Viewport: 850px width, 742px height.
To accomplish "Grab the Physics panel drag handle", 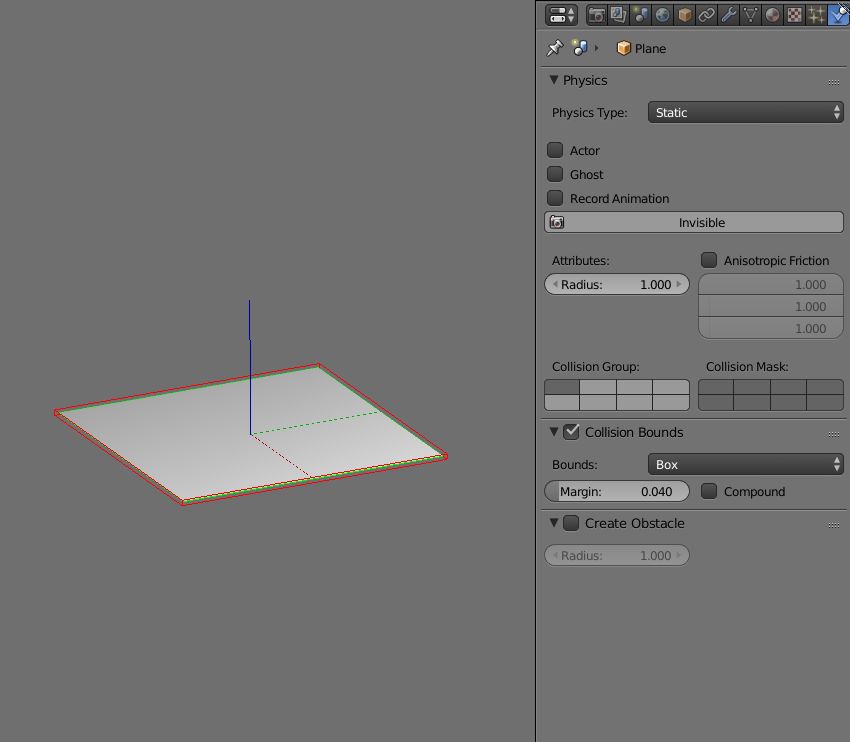I will coord(834,82).
